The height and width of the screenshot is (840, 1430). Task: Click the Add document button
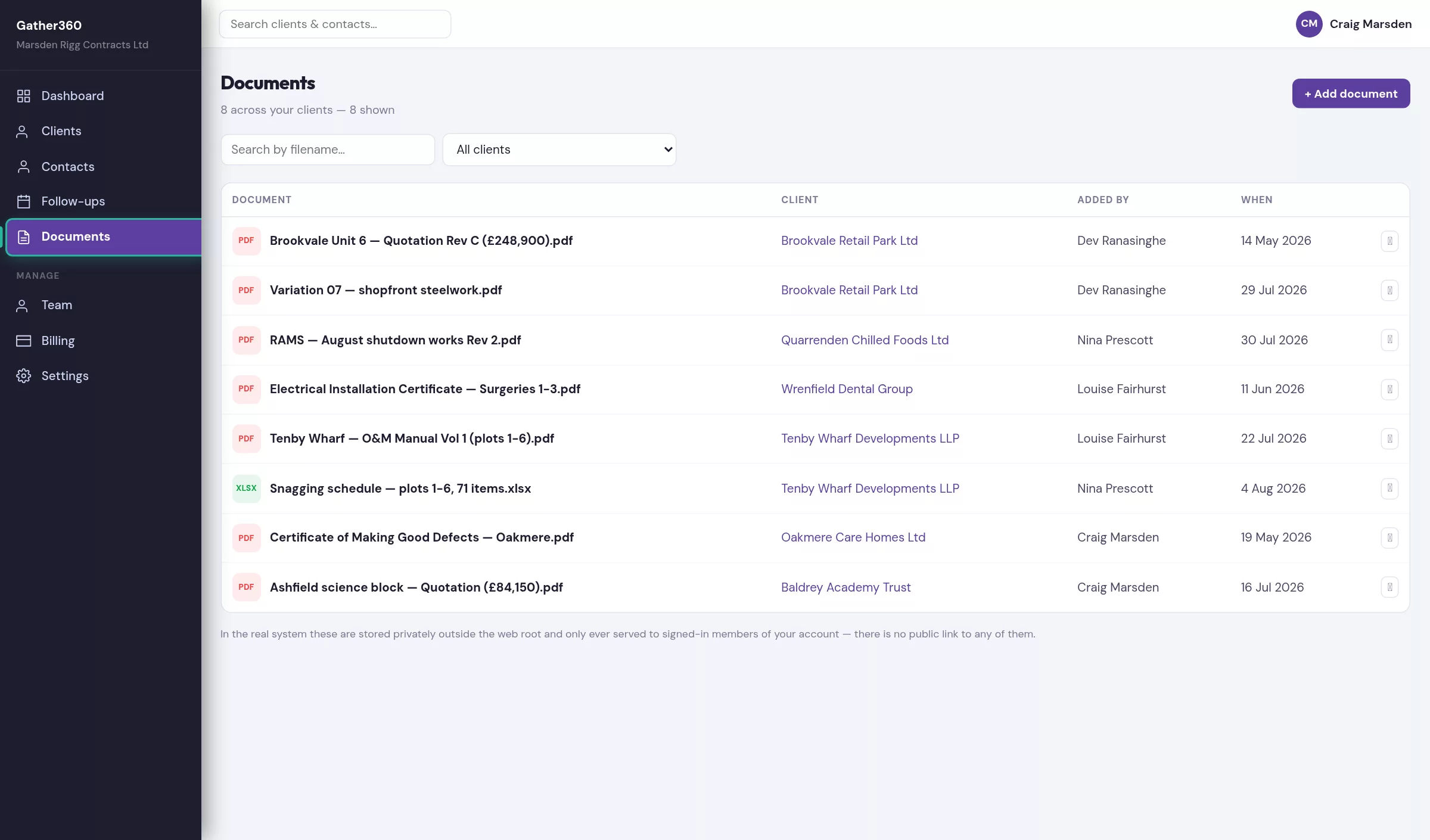[1351, 94]
